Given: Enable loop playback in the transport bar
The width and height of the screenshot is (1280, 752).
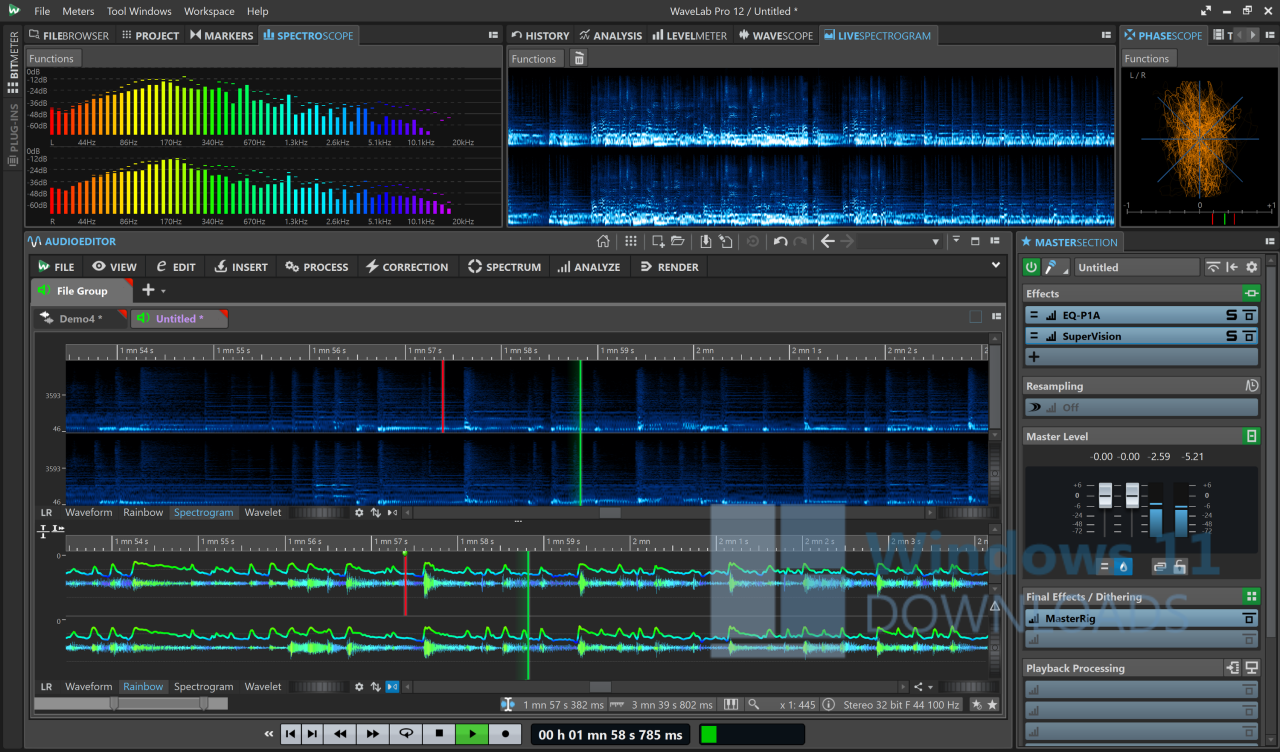Looking at the screenshot, I should click(405, 733).
